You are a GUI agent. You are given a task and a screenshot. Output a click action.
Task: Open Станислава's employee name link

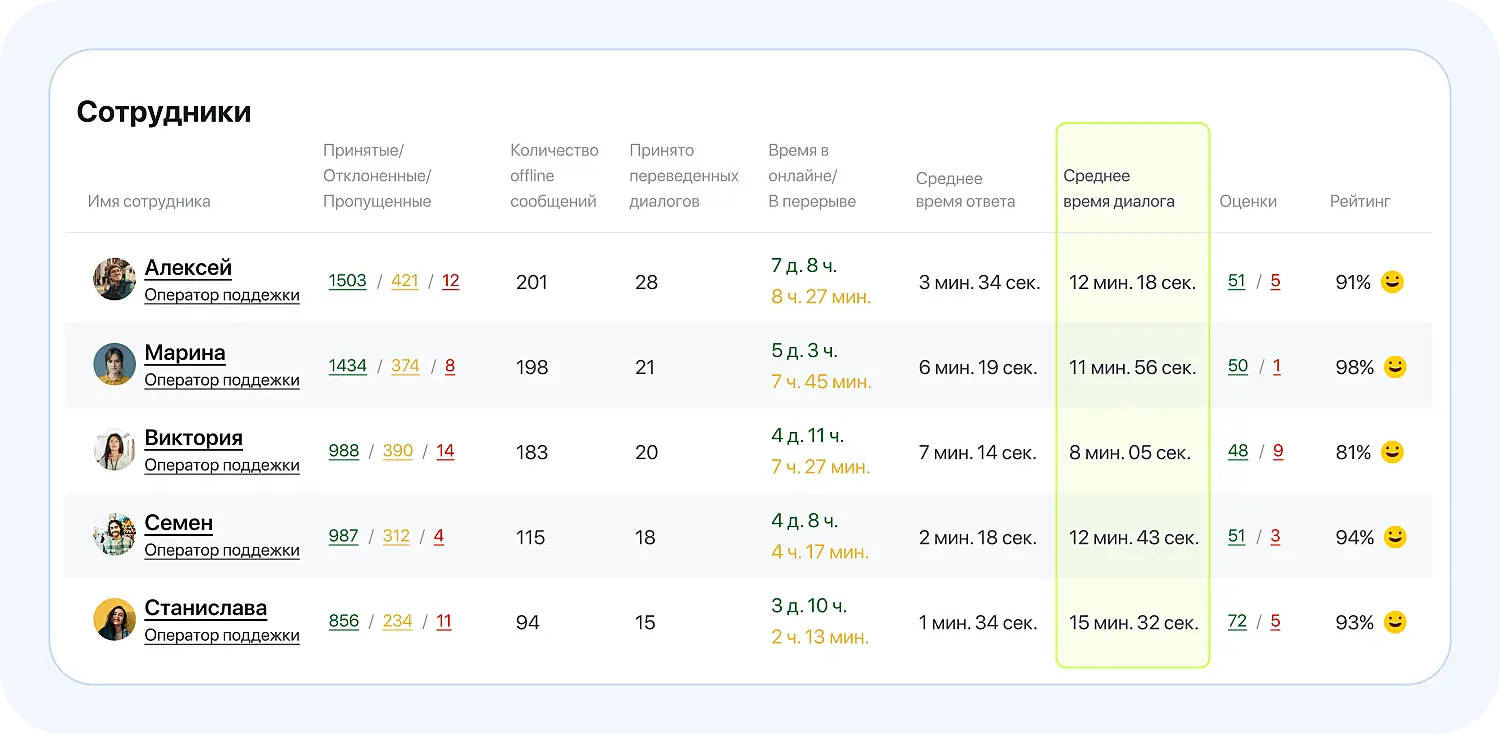(205, 607)
